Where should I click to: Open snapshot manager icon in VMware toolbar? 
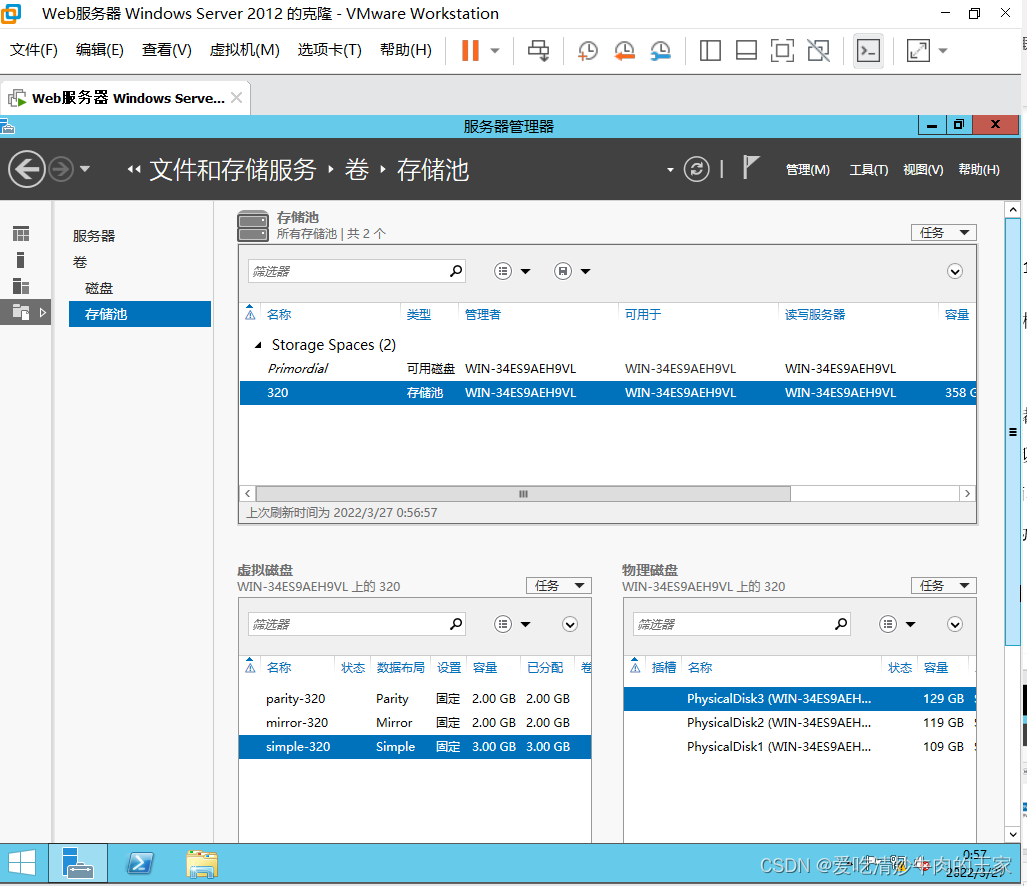coord(660,50)
